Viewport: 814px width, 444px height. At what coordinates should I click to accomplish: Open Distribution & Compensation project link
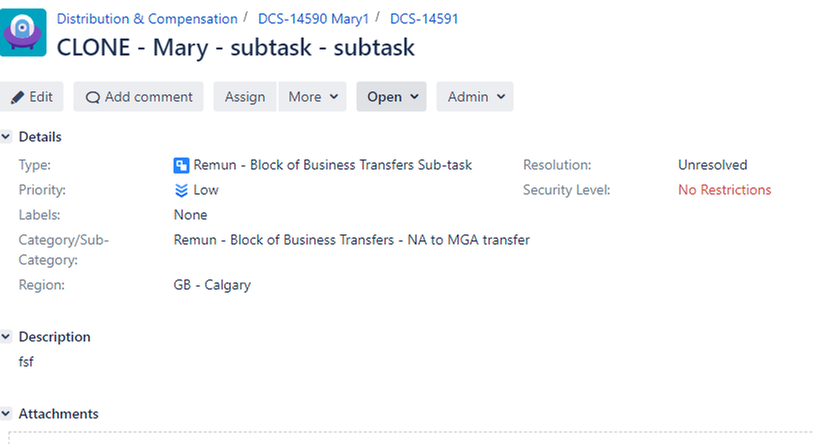pyautogui.click(x=147, y=19)
